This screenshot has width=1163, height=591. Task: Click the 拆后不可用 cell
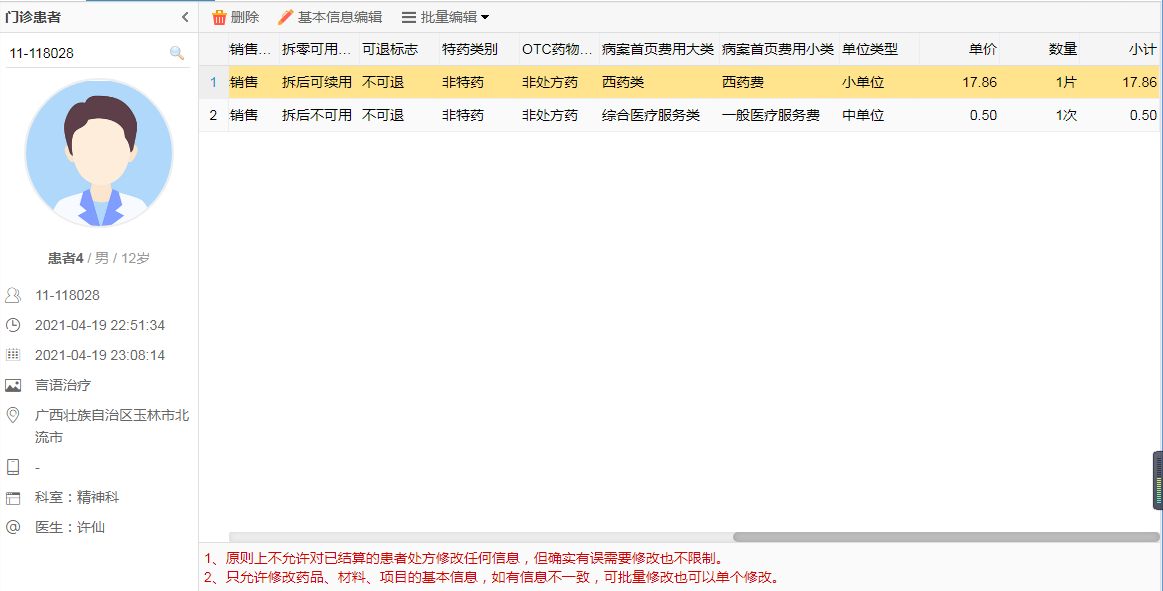click(319, 115)
